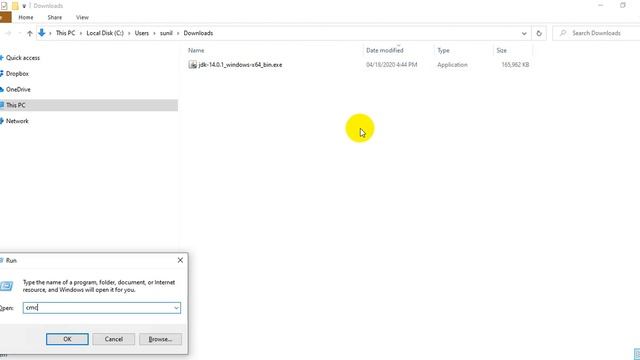Select Downloads in the address path
The width and height of the screenshot is (640, 360).
tap(198, 33)
